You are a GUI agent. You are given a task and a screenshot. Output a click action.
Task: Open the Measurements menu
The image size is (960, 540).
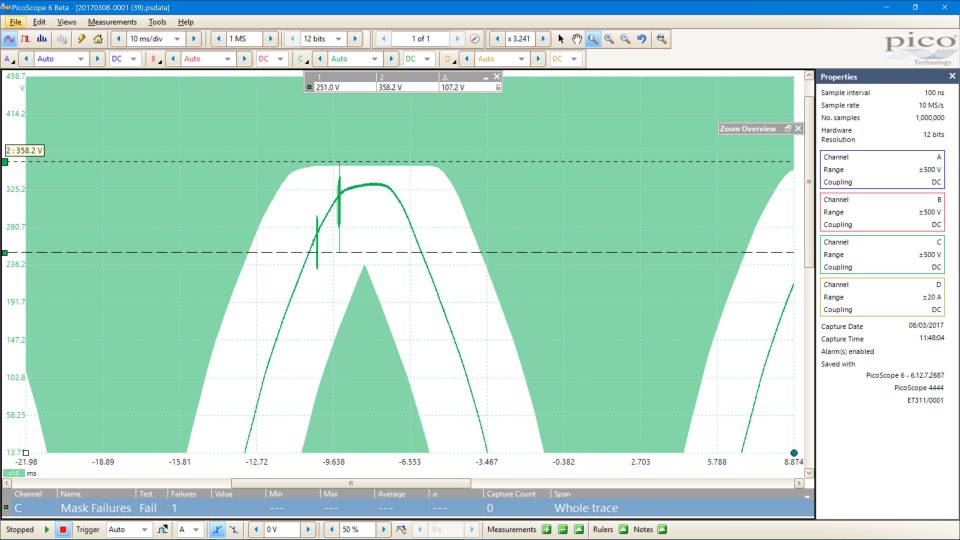[112, 21]
